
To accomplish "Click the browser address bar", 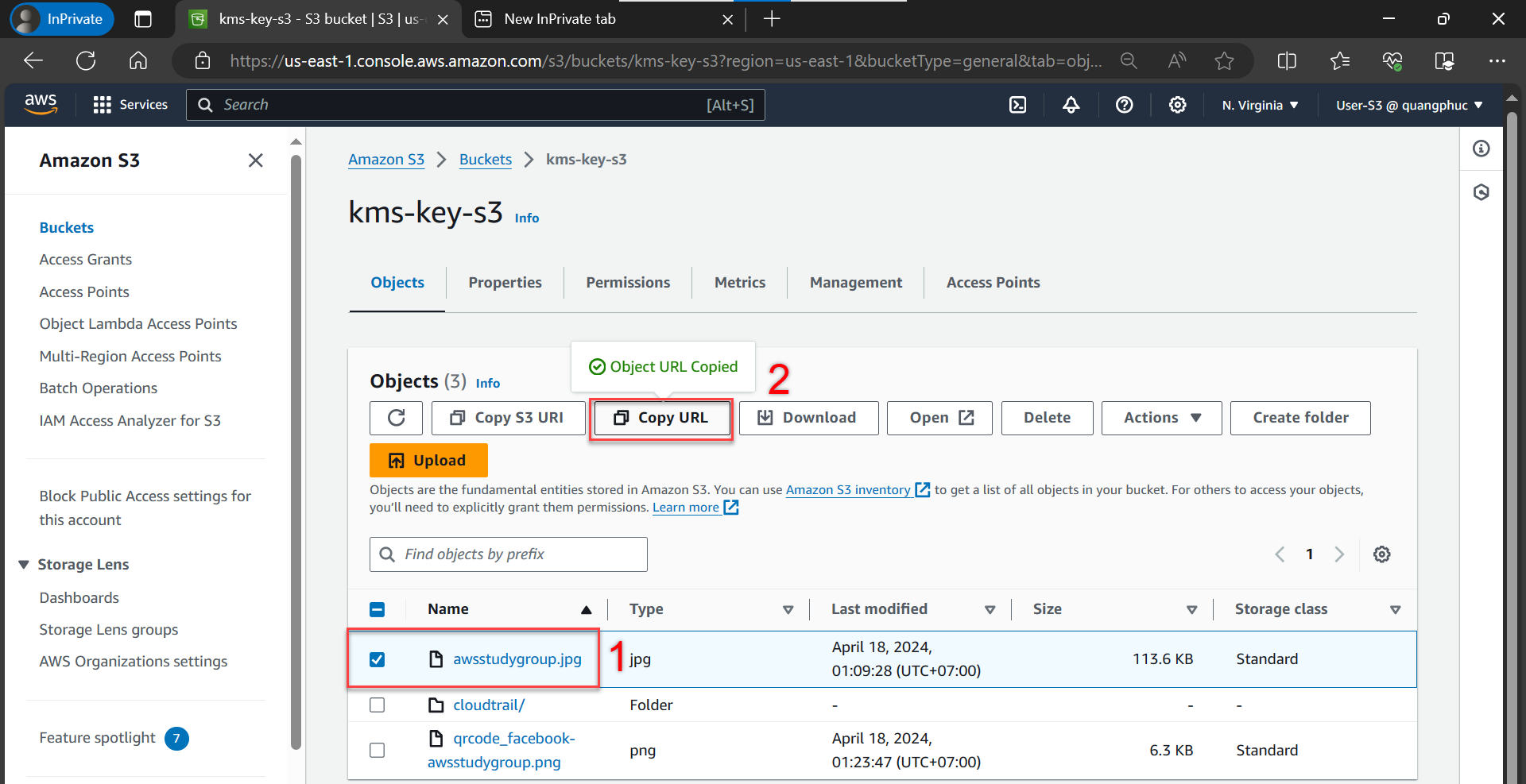I will (666, 61).
